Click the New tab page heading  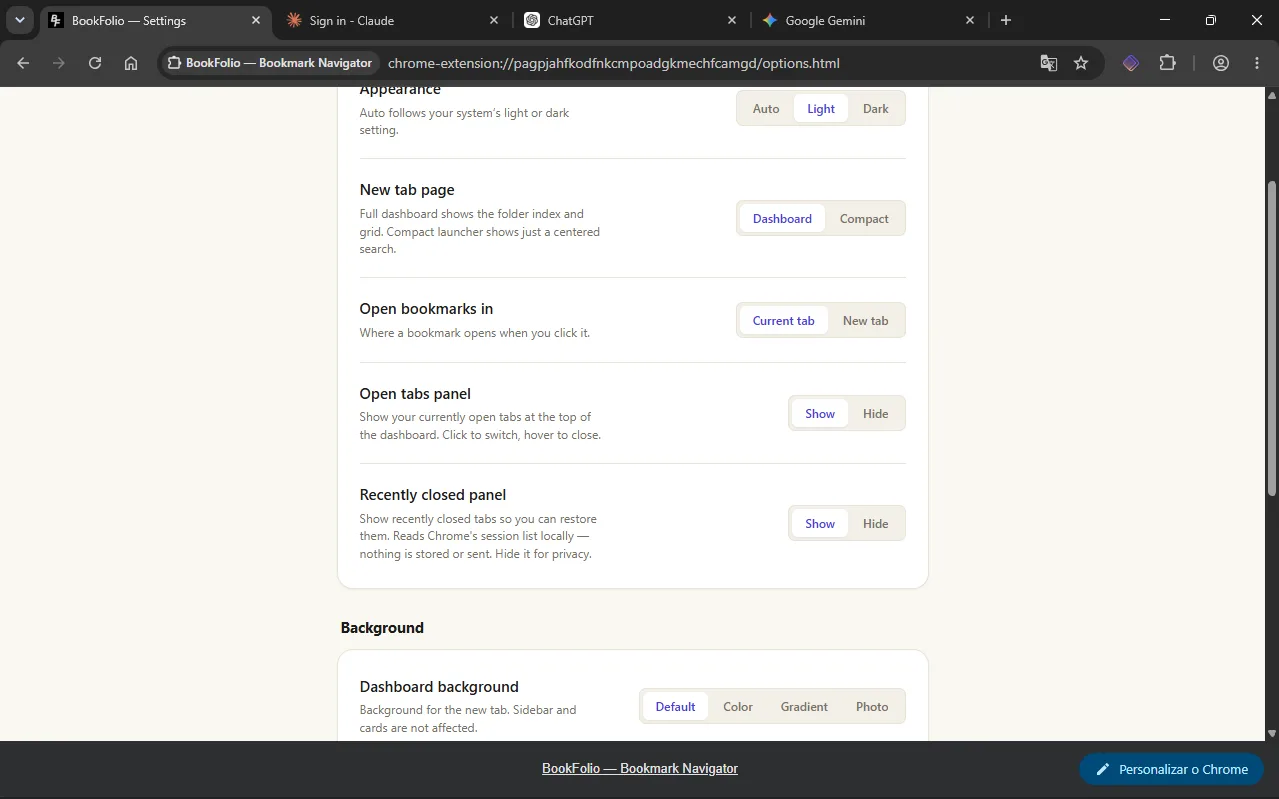pyautogui.click(x=407, y=190)
